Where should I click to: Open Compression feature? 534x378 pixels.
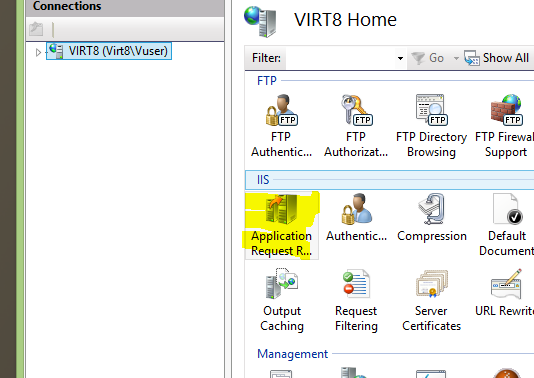pos(431,218)
